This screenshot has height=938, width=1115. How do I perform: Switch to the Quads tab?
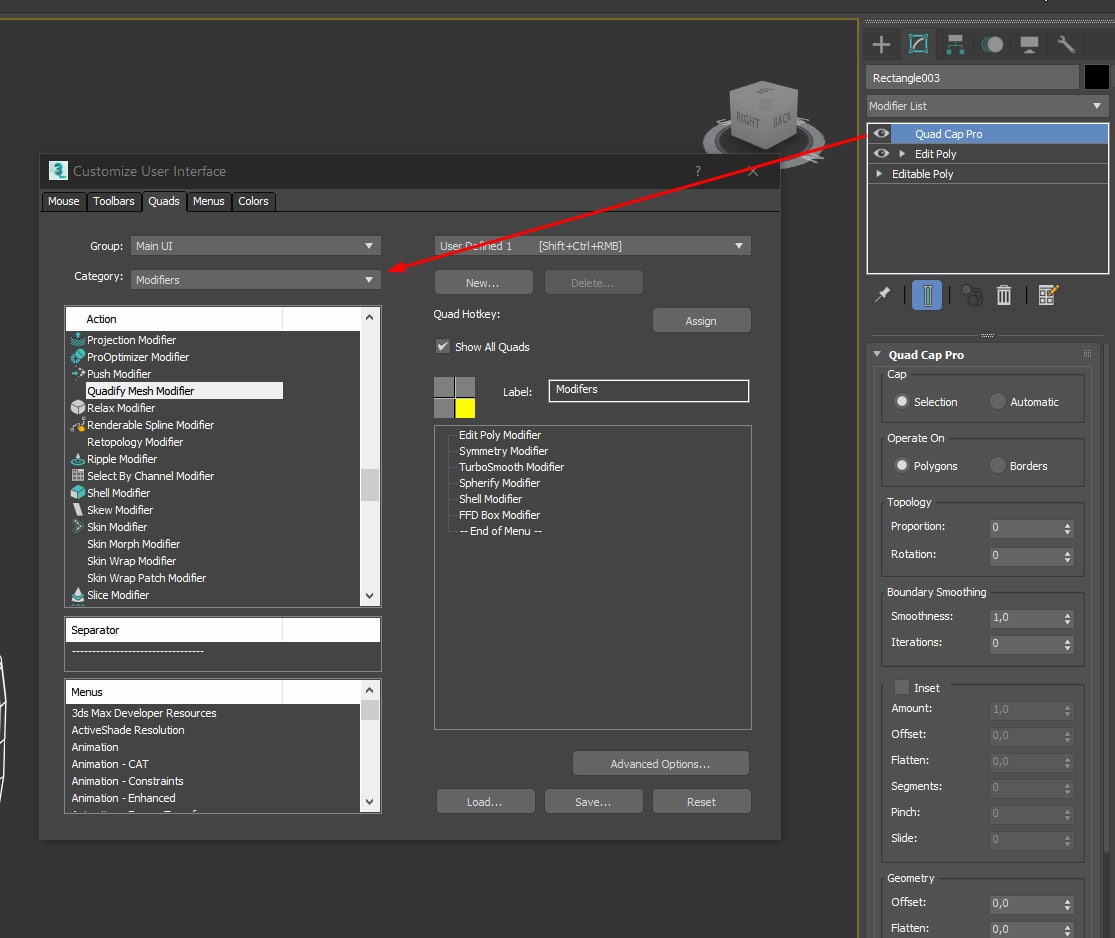click(x=164, y=201)
